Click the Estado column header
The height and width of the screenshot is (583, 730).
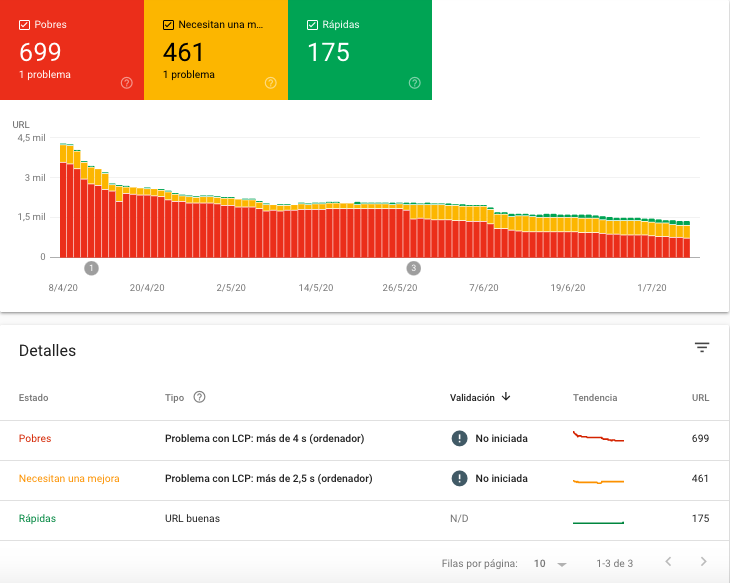pyautogui.click(x=34, y=398)
